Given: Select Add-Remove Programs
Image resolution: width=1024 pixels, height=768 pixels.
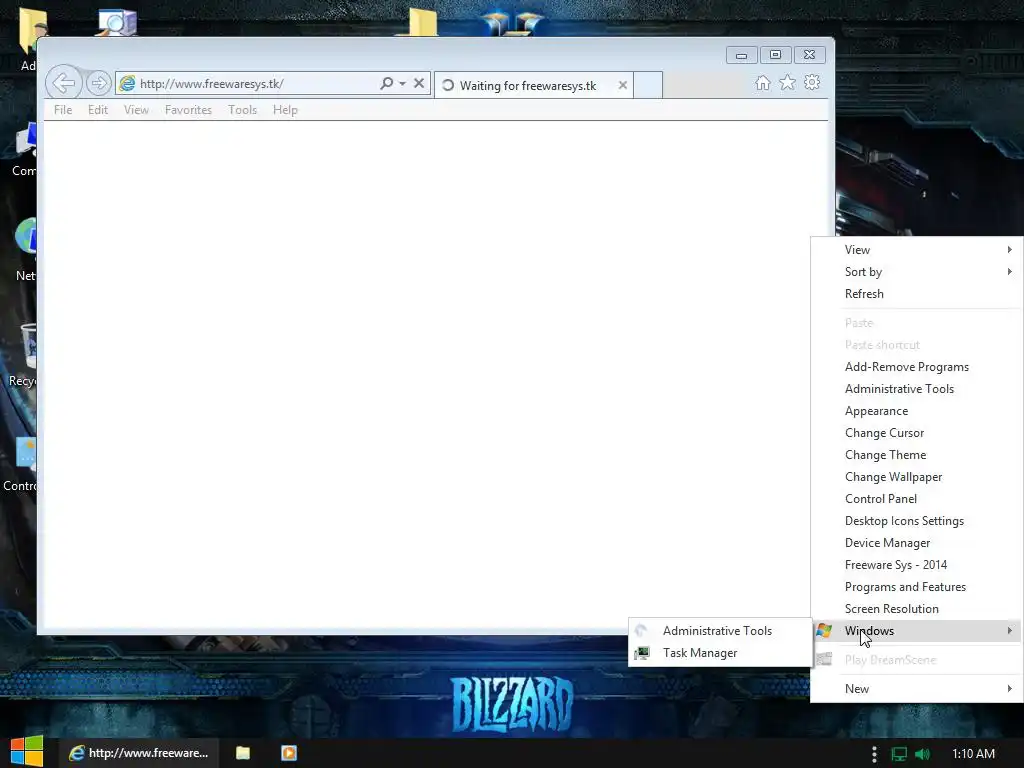Looking at the screenshot, I should tap(916, 367).
